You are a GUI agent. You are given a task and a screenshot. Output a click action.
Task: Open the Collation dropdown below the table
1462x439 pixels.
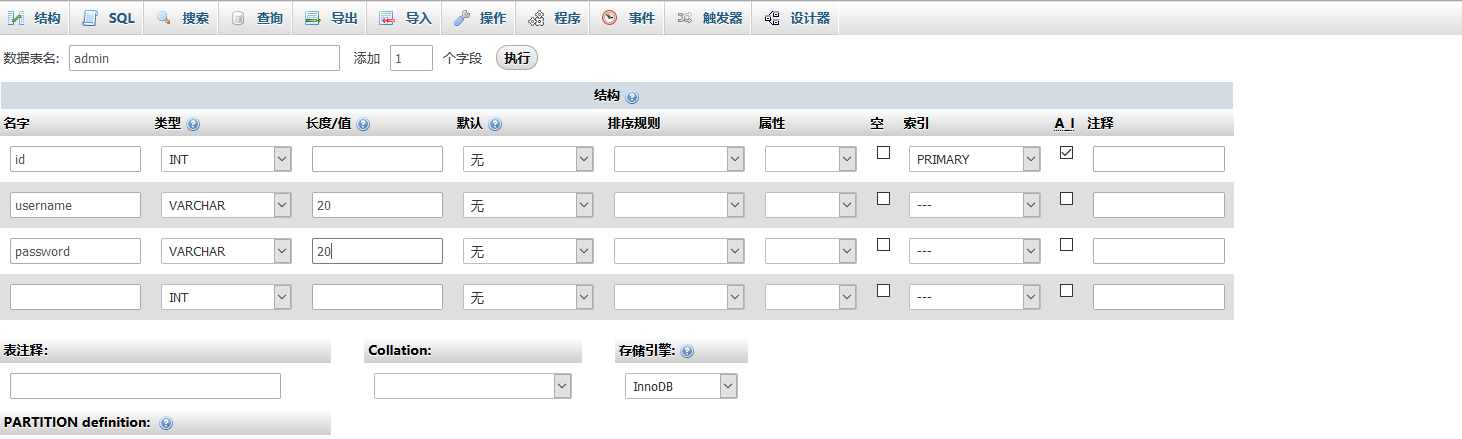click(x=473, y=386)
